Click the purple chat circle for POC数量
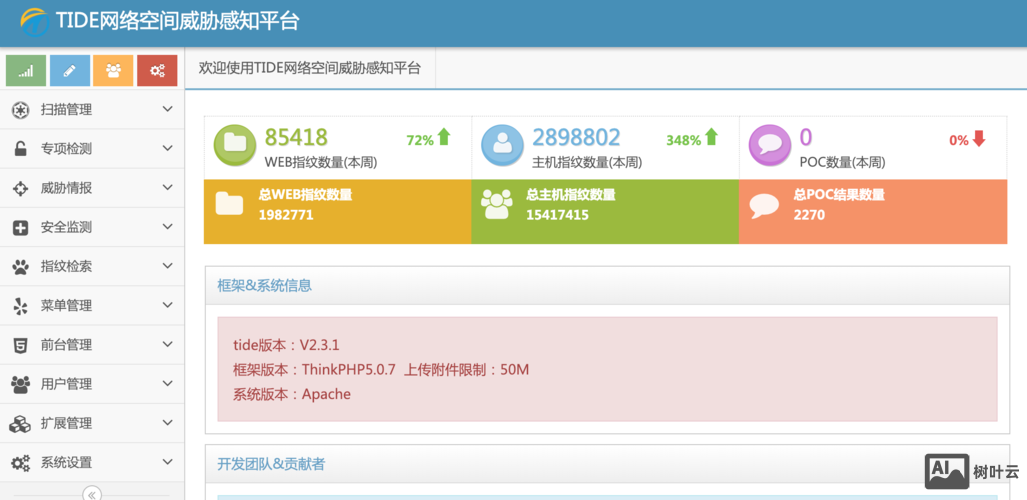 [770, 145]
